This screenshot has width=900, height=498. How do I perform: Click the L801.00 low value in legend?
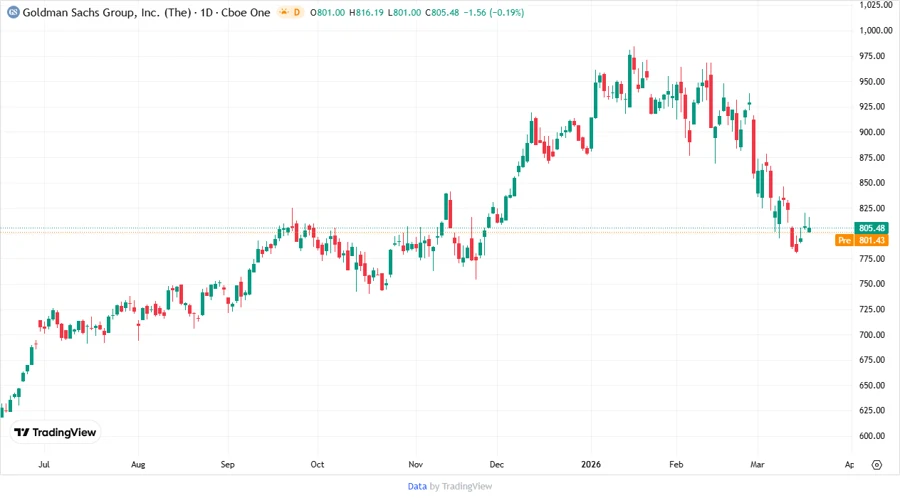tap(404, 13)
